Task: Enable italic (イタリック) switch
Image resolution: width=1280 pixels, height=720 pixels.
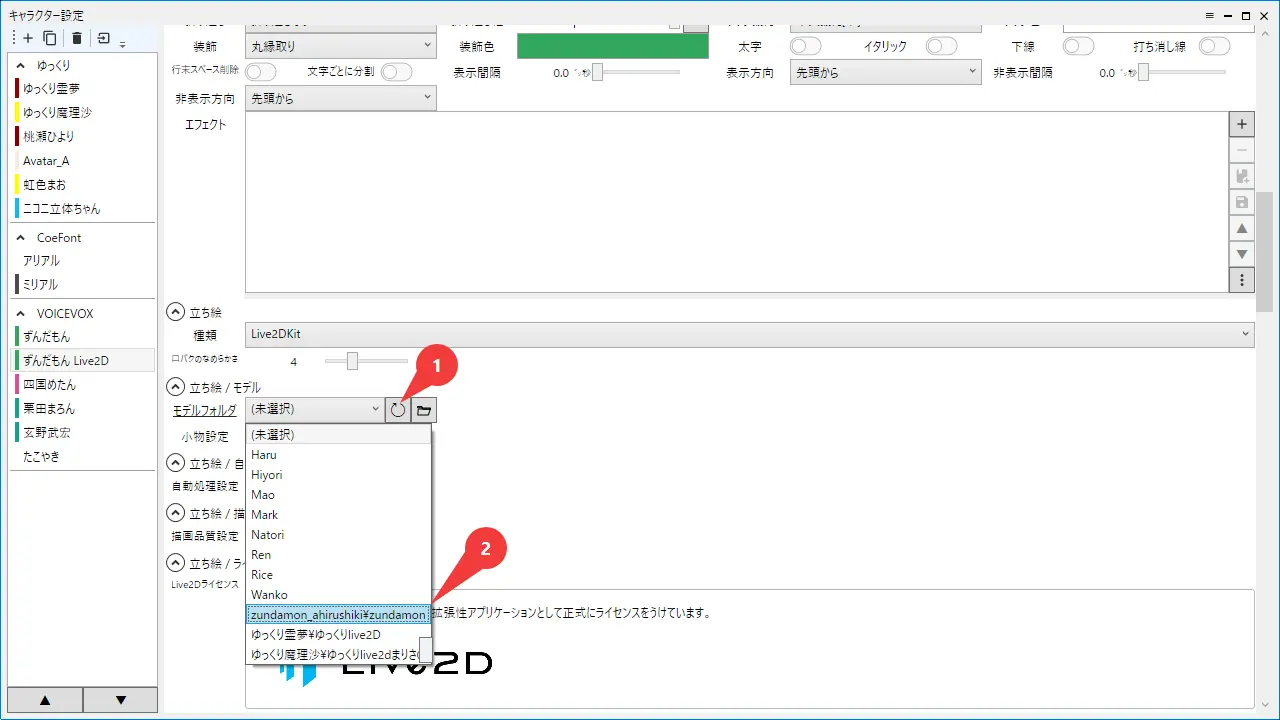Action: click(941, 46)
